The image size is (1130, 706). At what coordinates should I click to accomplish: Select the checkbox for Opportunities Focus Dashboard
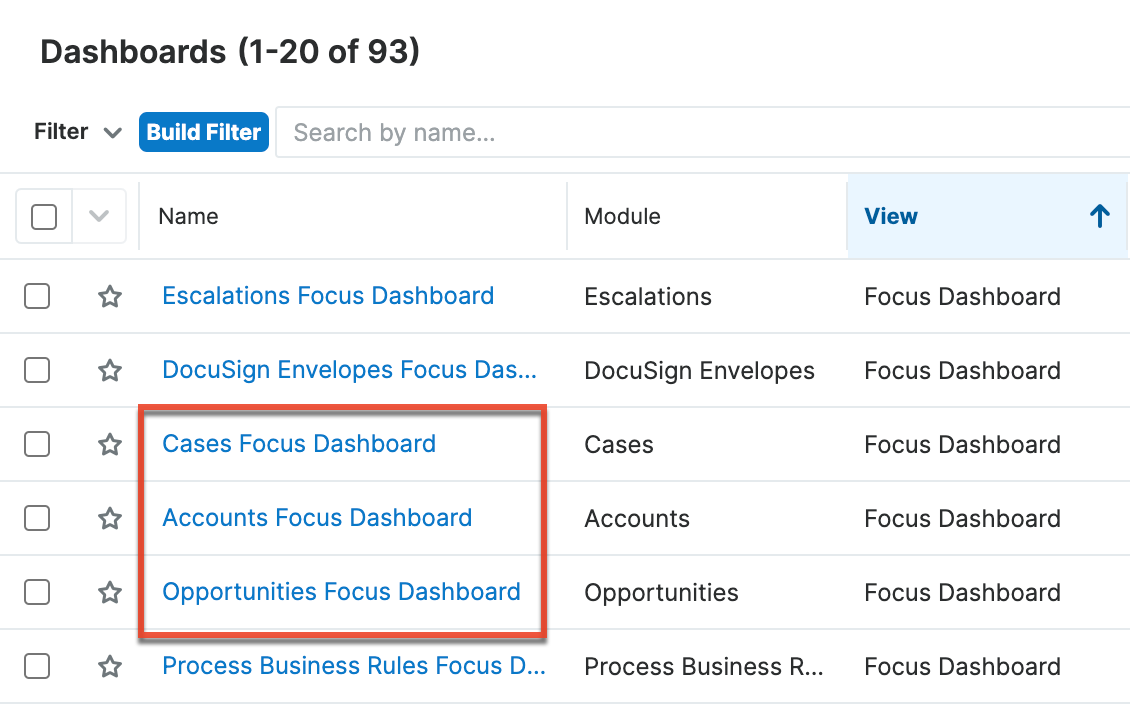pyautogui.click(x=37, y=592)
